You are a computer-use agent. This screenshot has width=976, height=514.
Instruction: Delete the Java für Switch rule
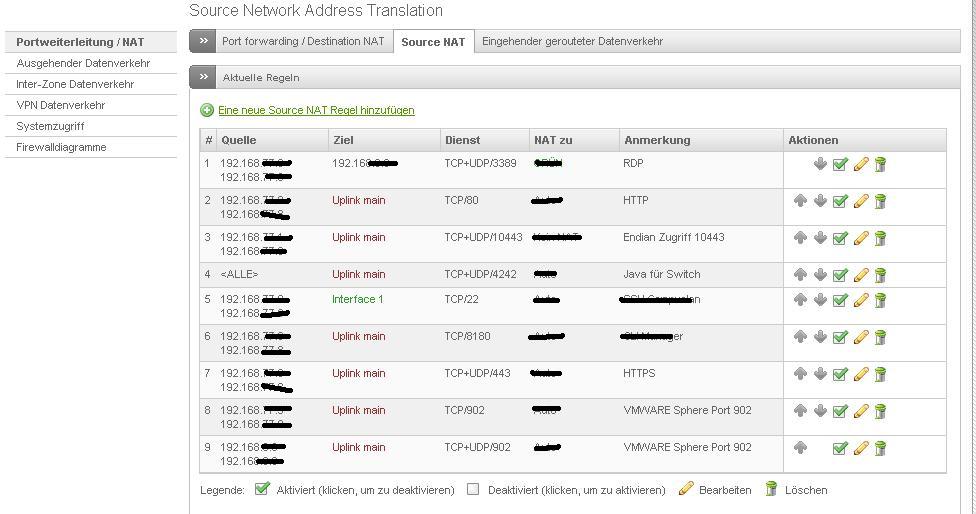[x=880, y=274]
